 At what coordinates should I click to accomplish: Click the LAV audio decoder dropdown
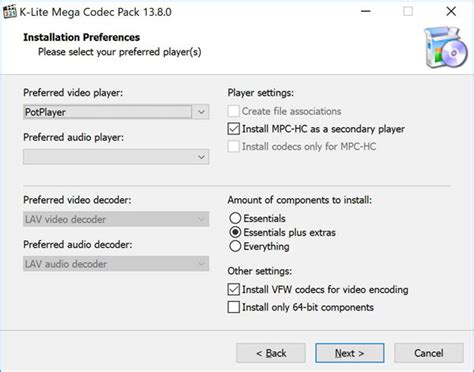click(x=116, y=264)
